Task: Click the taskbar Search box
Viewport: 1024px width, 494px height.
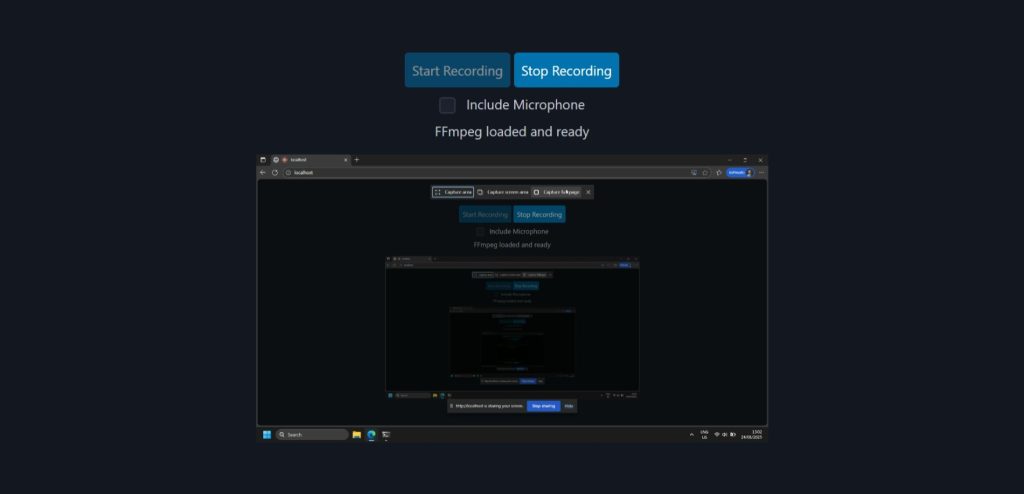Action: click(312, 435)
